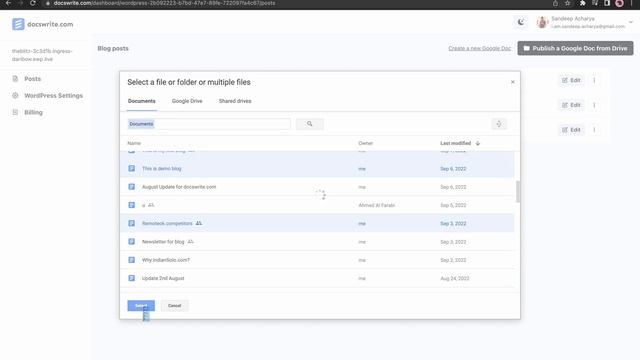Click Publish a Google Doc from Drive
The image size is (640, 360).
pos(576,48)
